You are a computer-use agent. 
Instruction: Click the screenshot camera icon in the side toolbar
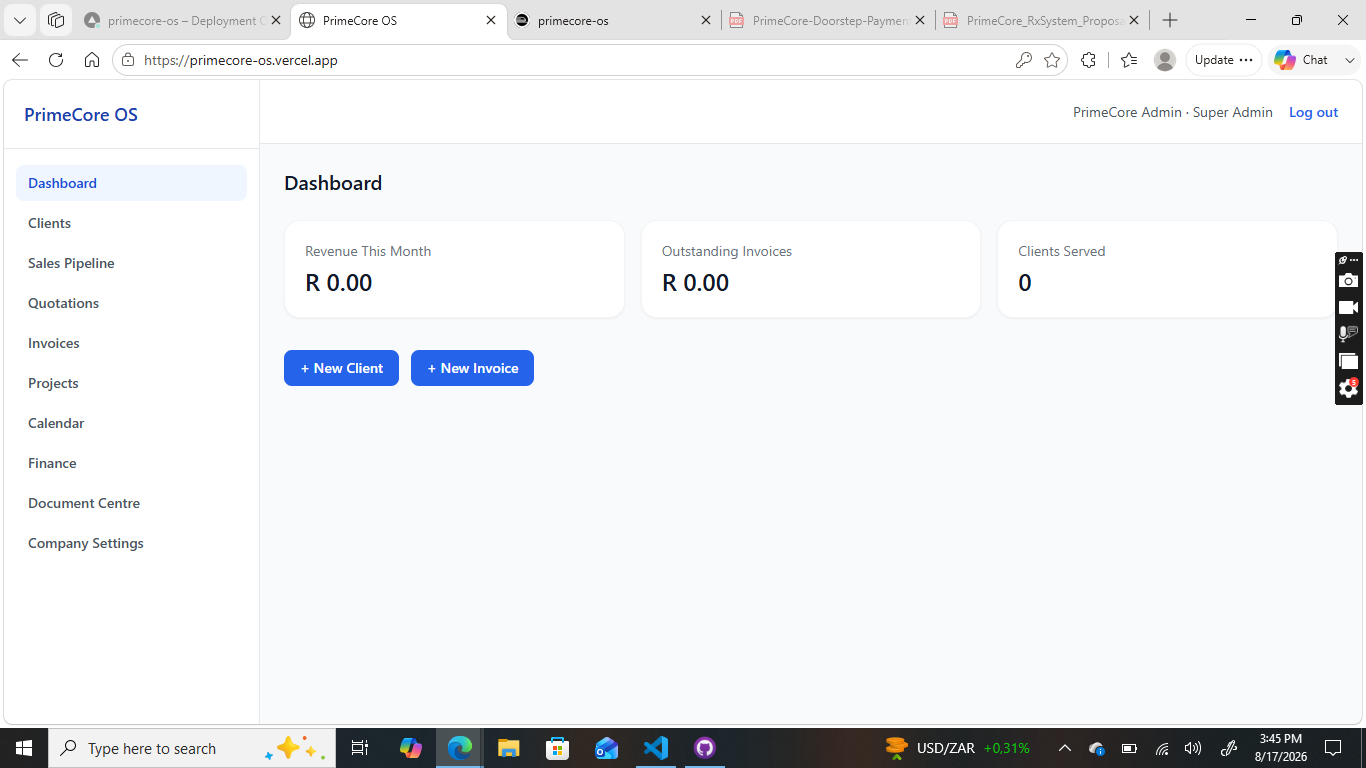tap(1349, 280)
